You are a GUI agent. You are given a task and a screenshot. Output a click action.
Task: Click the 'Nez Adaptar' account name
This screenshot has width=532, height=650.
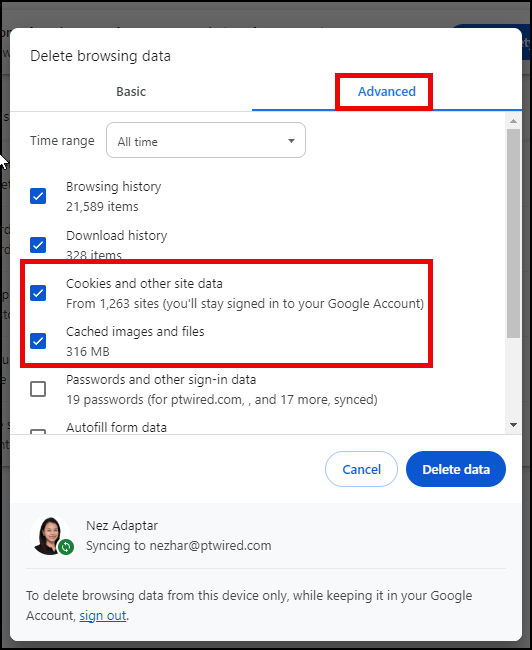point(122,526)
